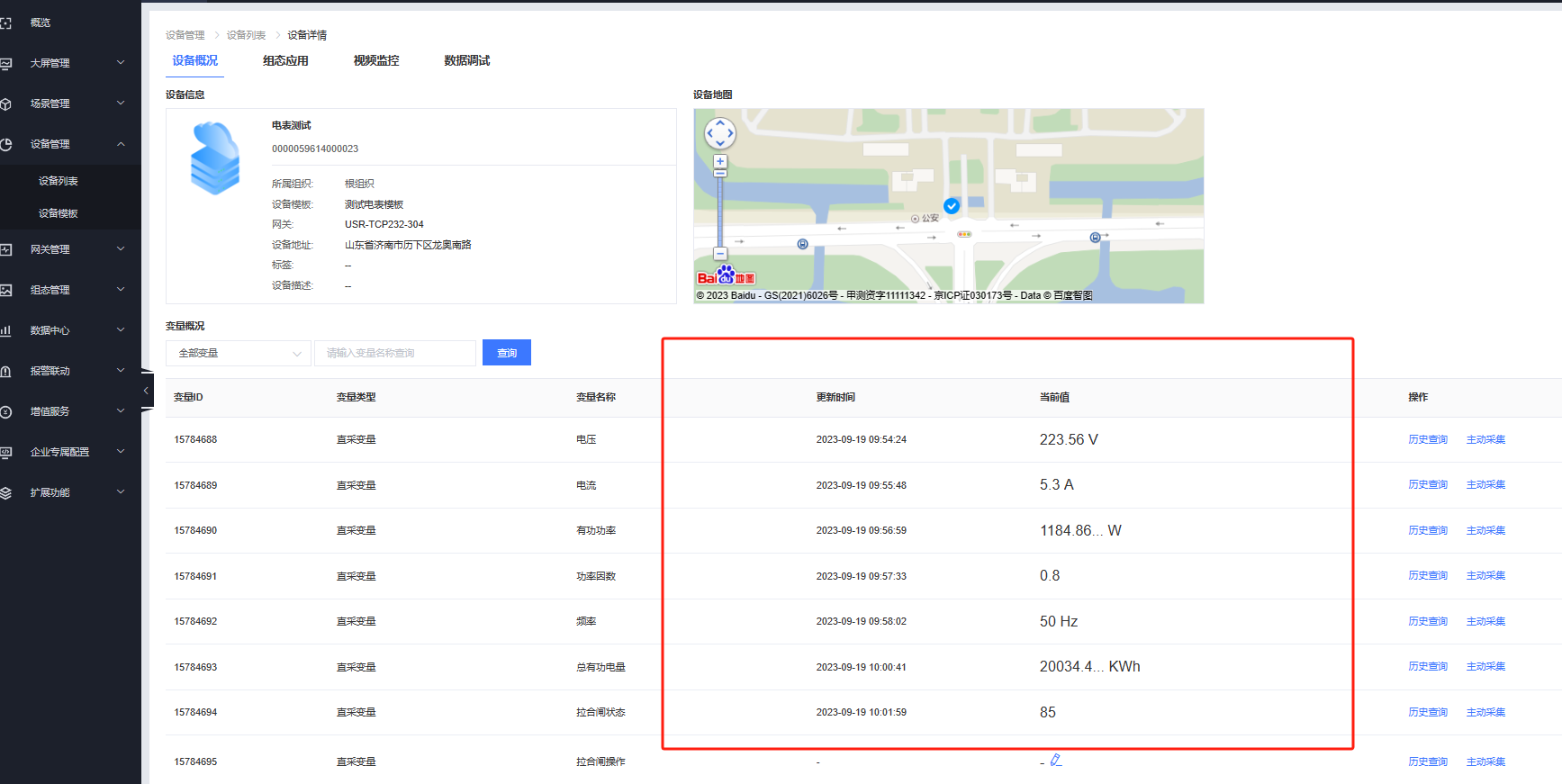Switch to the 视频监控 tab

point(375,60)
